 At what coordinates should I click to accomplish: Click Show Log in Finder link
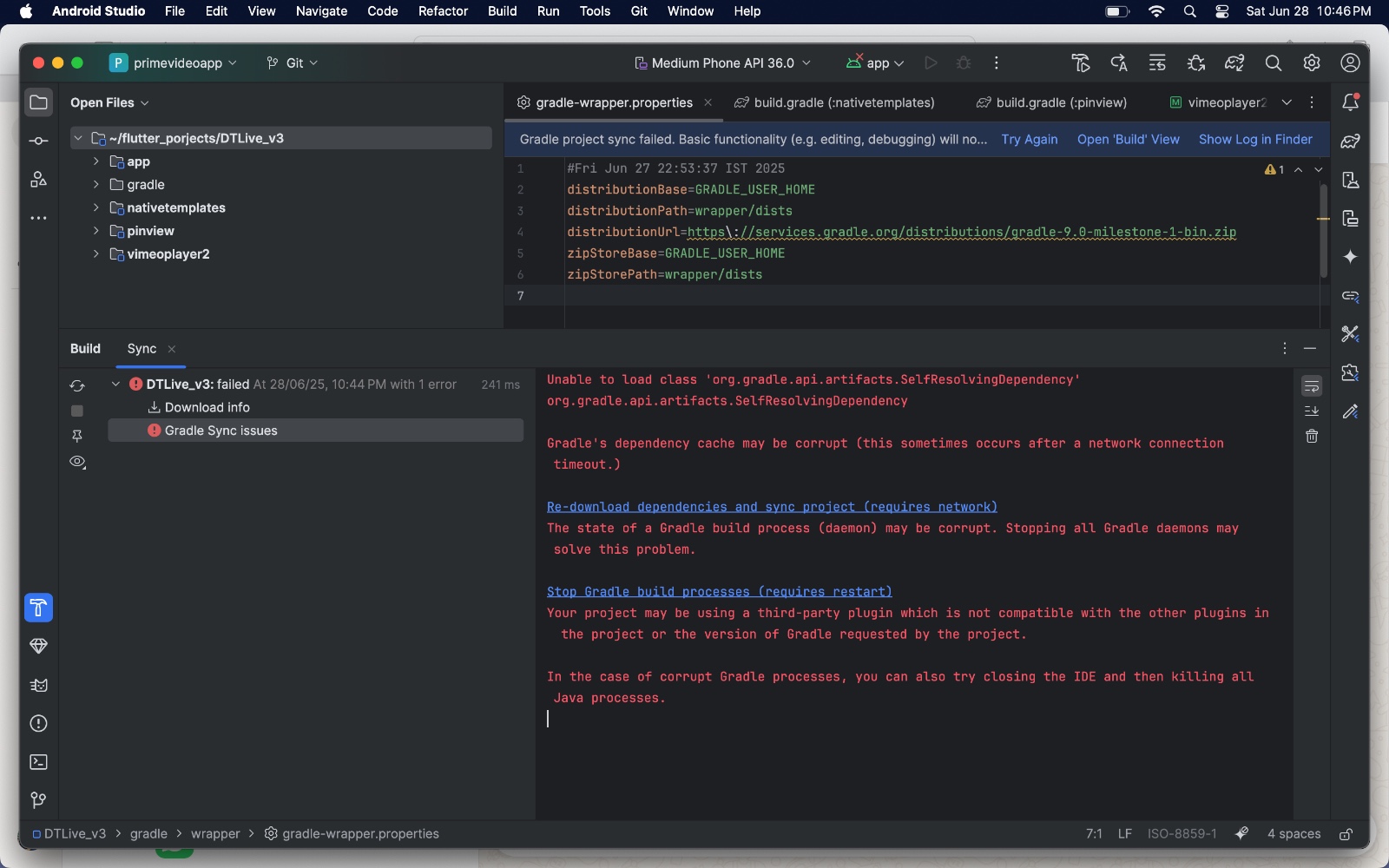click(1255, 139)
